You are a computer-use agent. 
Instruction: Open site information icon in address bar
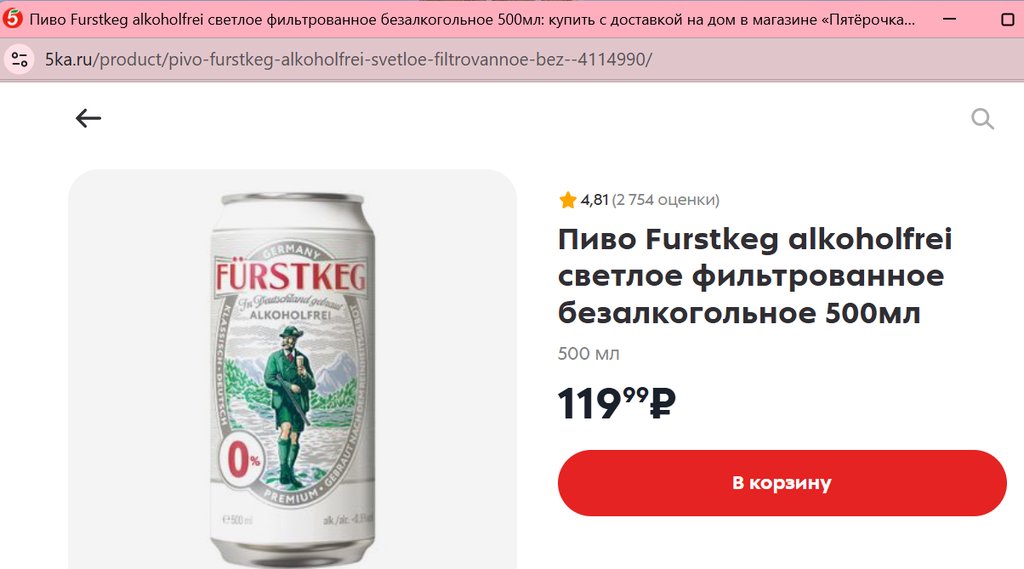[20, 59]
